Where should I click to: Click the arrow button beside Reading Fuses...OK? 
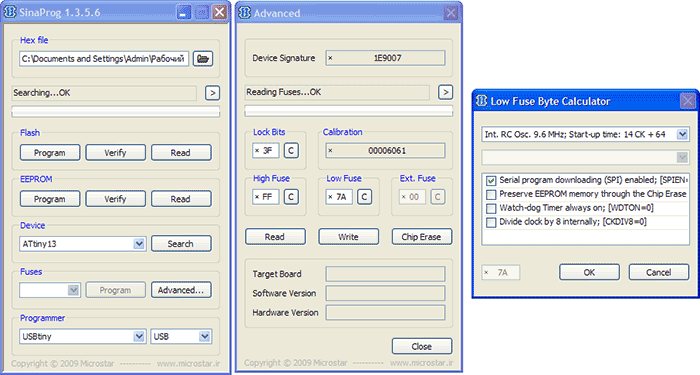pyautogui.click(x=445, y=92)
